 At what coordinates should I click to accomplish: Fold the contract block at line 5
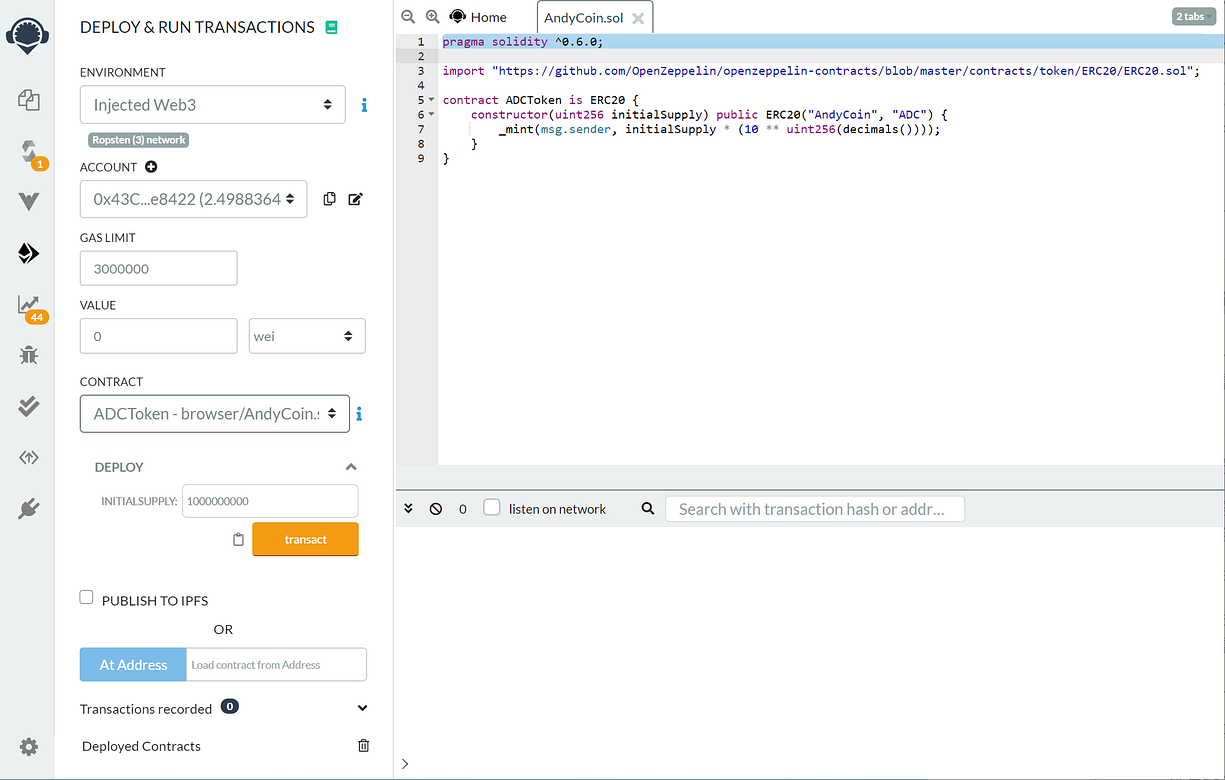click(431, 100)
